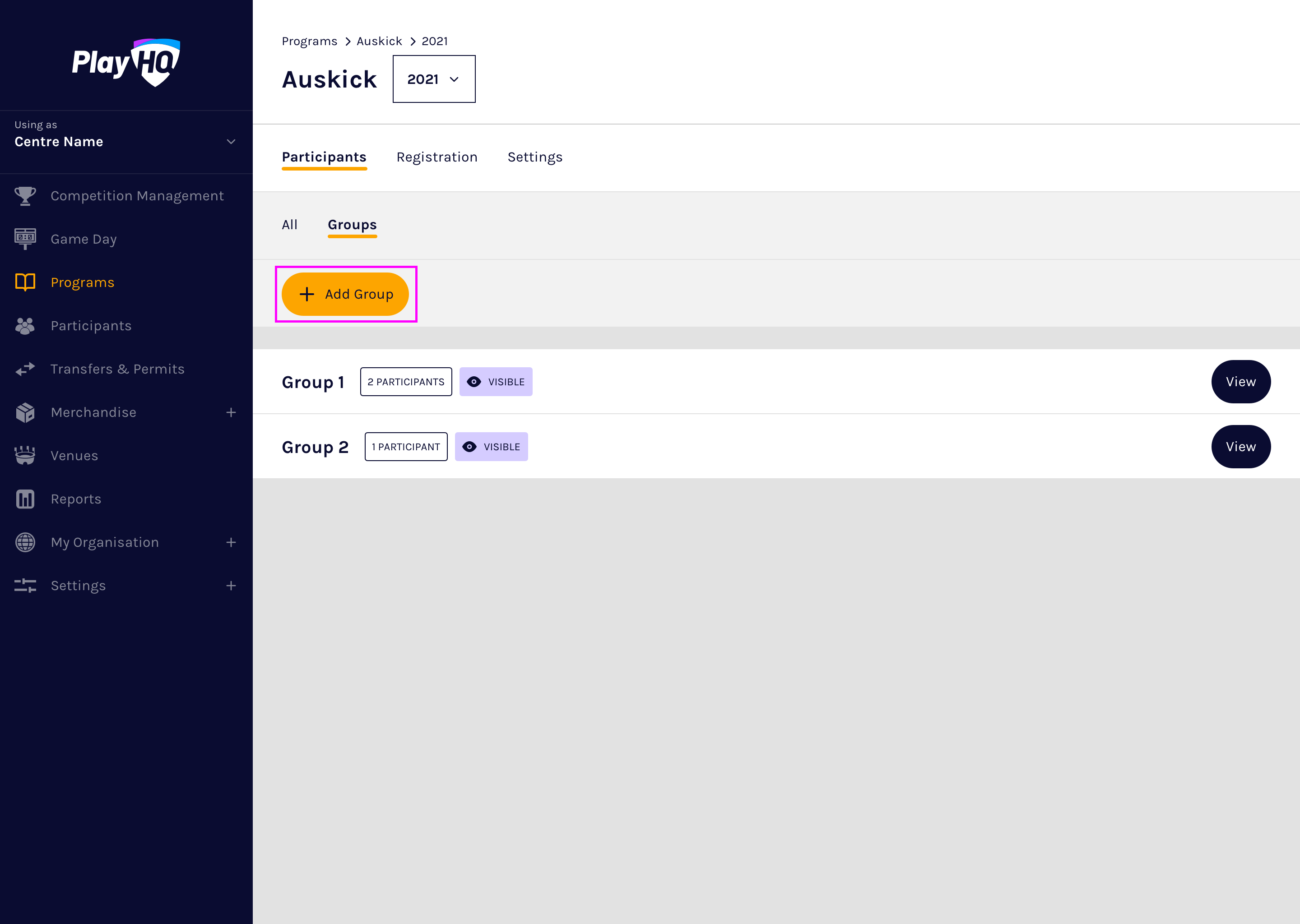Image resolution: width=1300 pixels, height=924 pixels.
Task: Click the Venues stadium icon
Action: tap(25, 456)
